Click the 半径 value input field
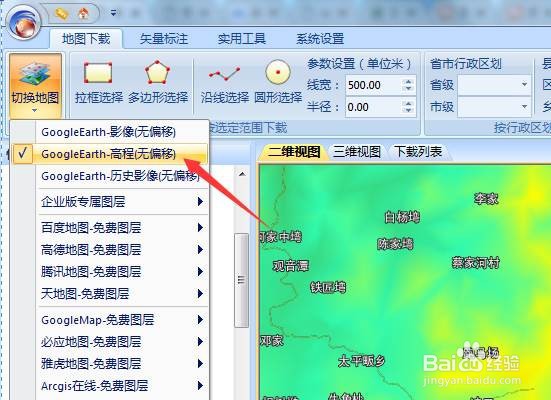The width and height of the screenshot is (551, 400). (x=373, y=107)
